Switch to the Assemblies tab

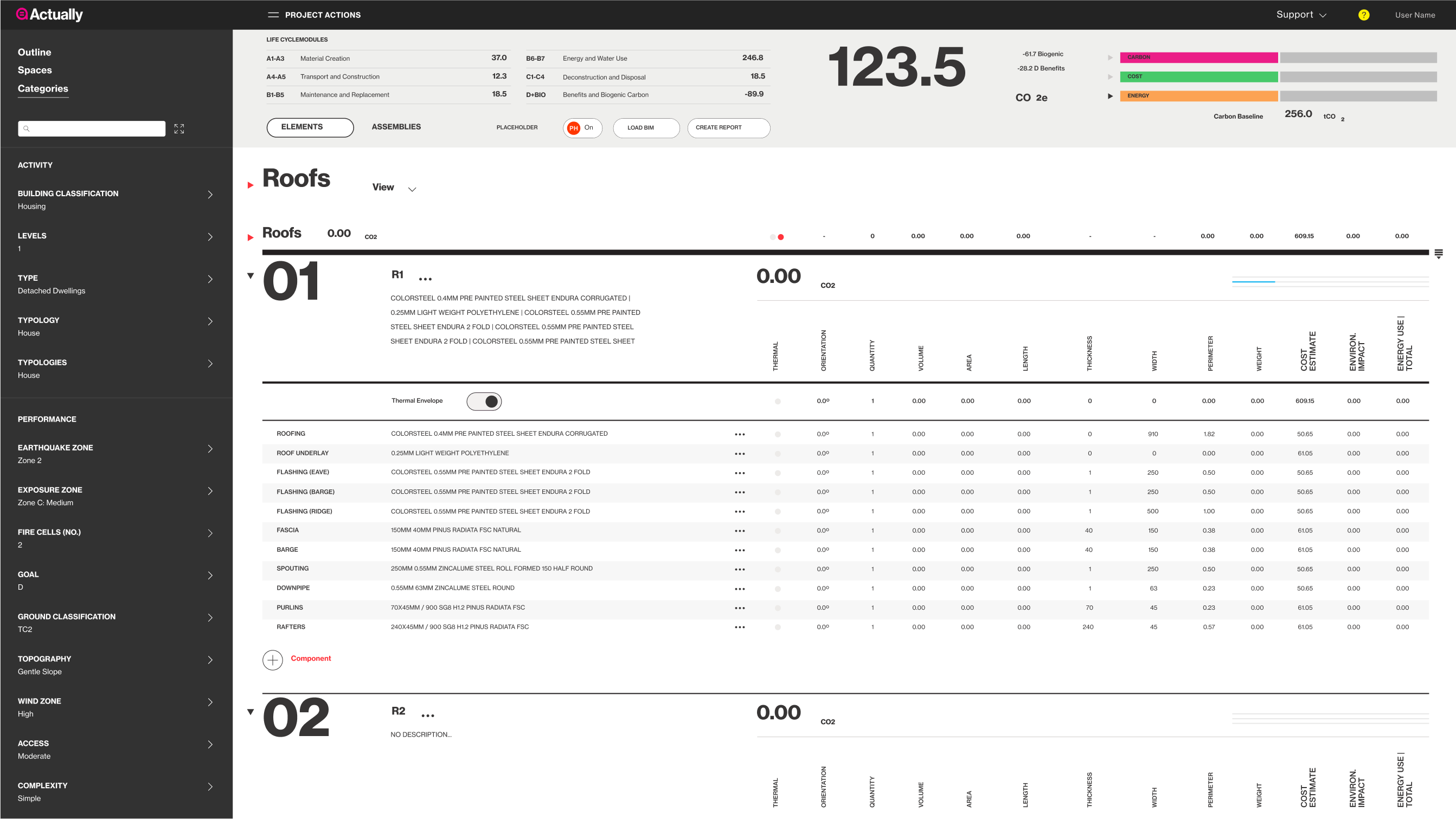396,127
